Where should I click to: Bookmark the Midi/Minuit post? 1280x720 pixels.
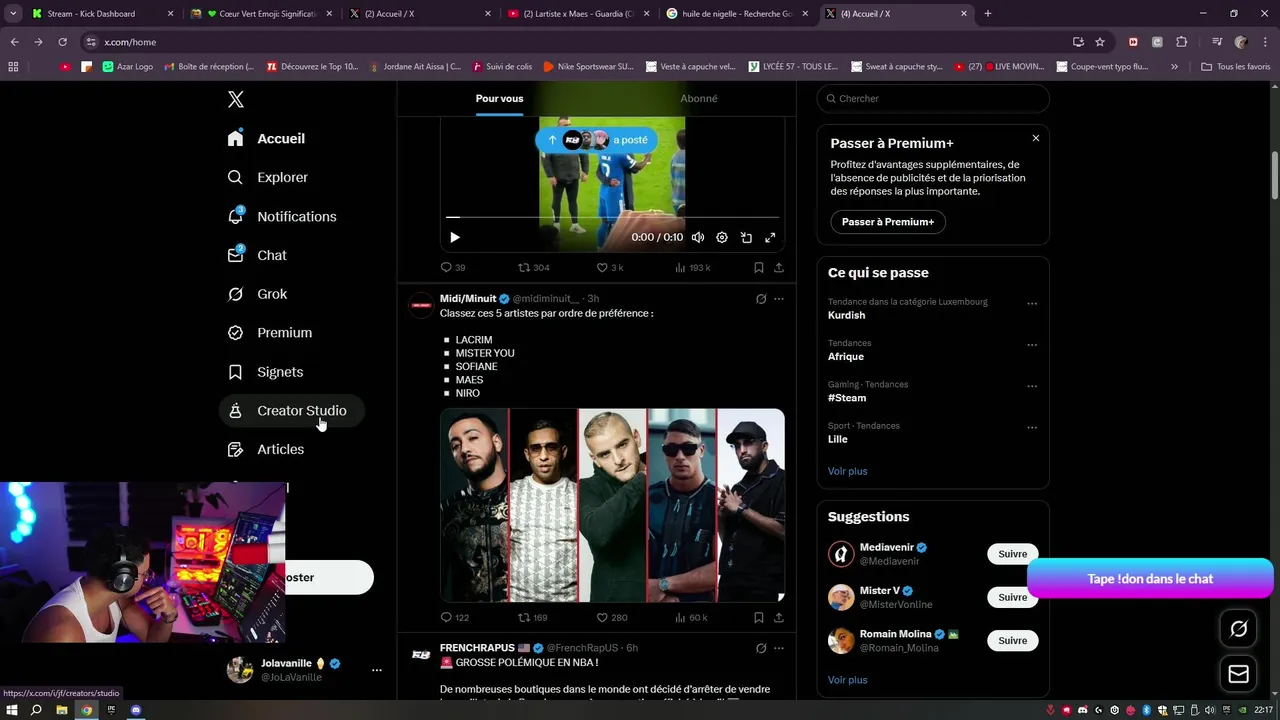pos(759,617)
